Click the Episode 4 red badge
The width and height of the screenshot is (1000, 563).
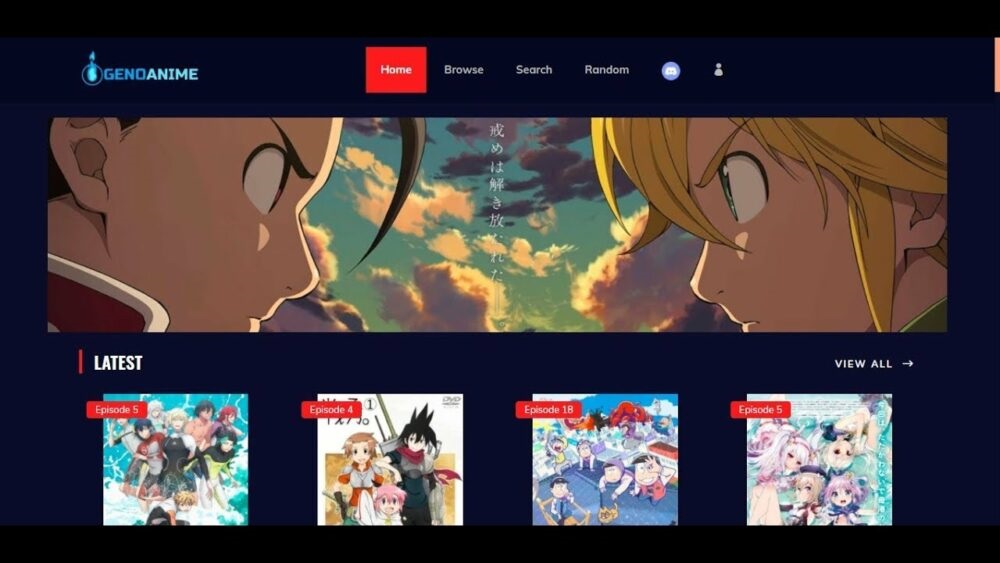tap(331, 409)
